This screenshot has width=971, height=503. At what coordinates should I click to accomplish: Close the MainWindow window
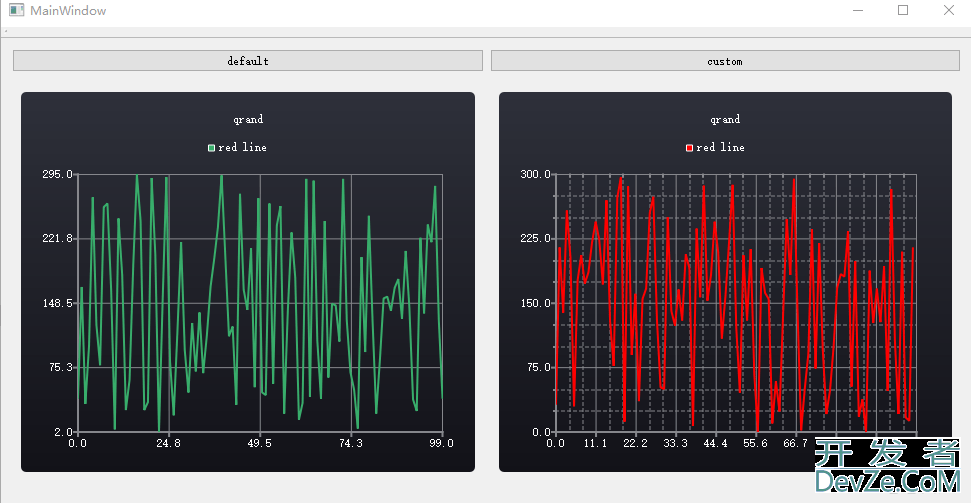tap(948, 10)
